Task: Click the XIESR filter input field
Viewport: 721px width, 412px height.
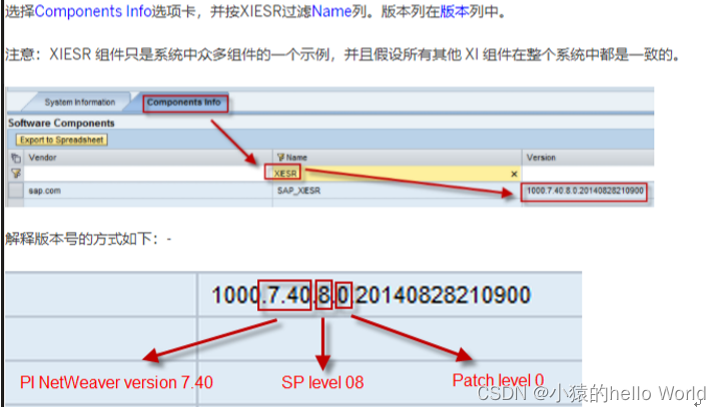Action: (x=396, y=173)
